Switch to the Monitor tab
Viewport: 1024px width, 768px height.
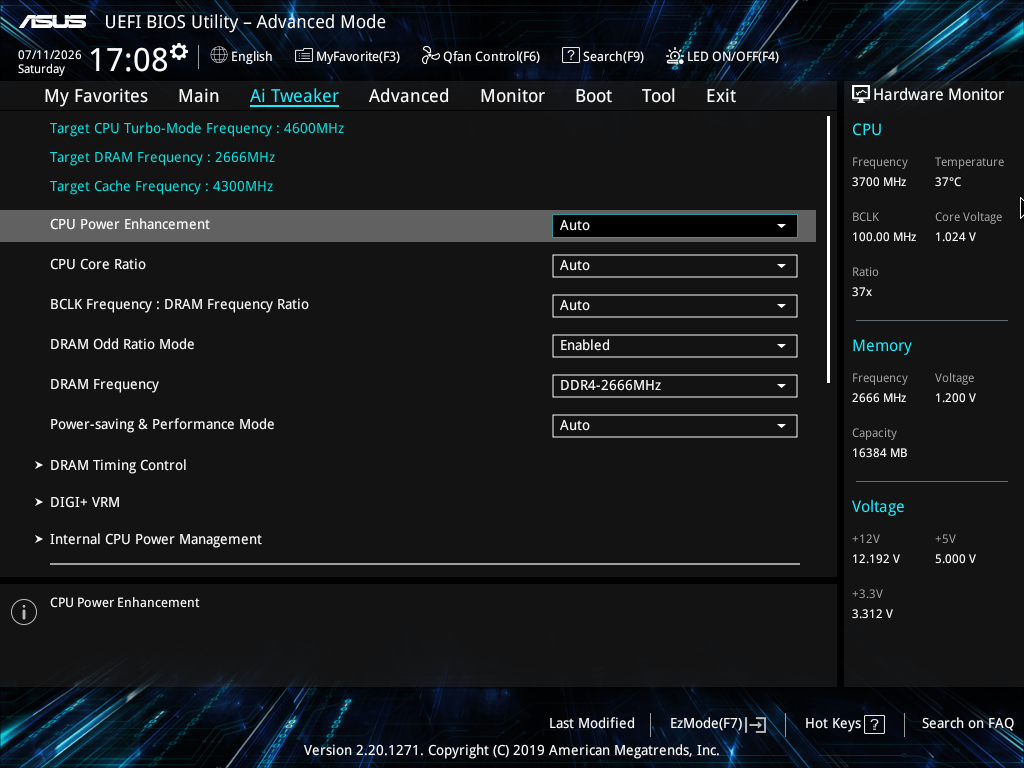pos(513,96)
